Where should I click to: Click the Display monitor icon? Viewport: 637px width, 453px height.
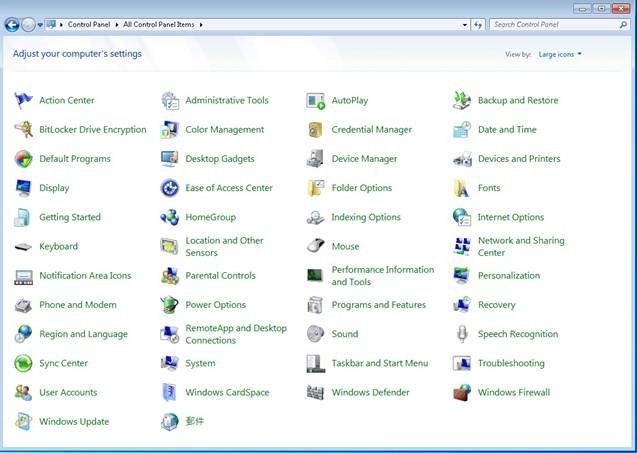point(23,188)
